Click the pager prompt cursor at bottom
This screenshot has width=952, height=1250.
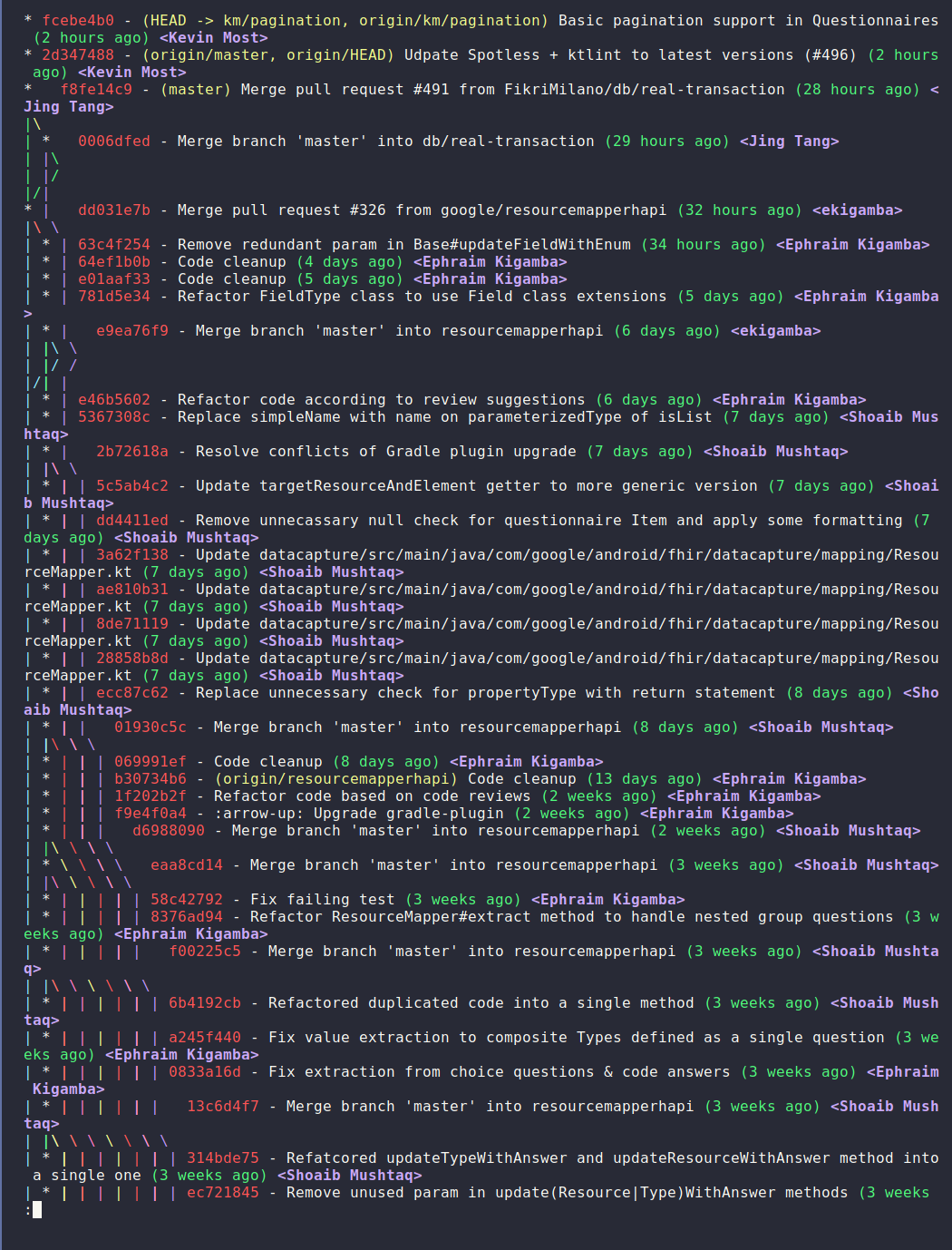pyautogui.click(x=37, y=1209)
